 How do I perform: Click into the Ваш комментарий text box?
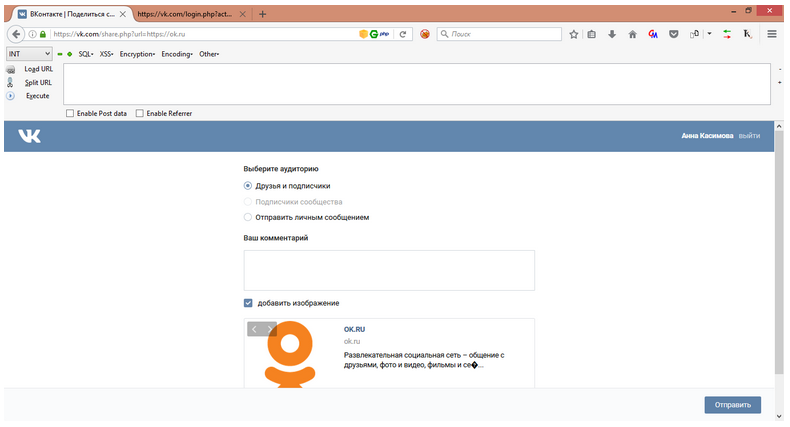tap(389, 270)
